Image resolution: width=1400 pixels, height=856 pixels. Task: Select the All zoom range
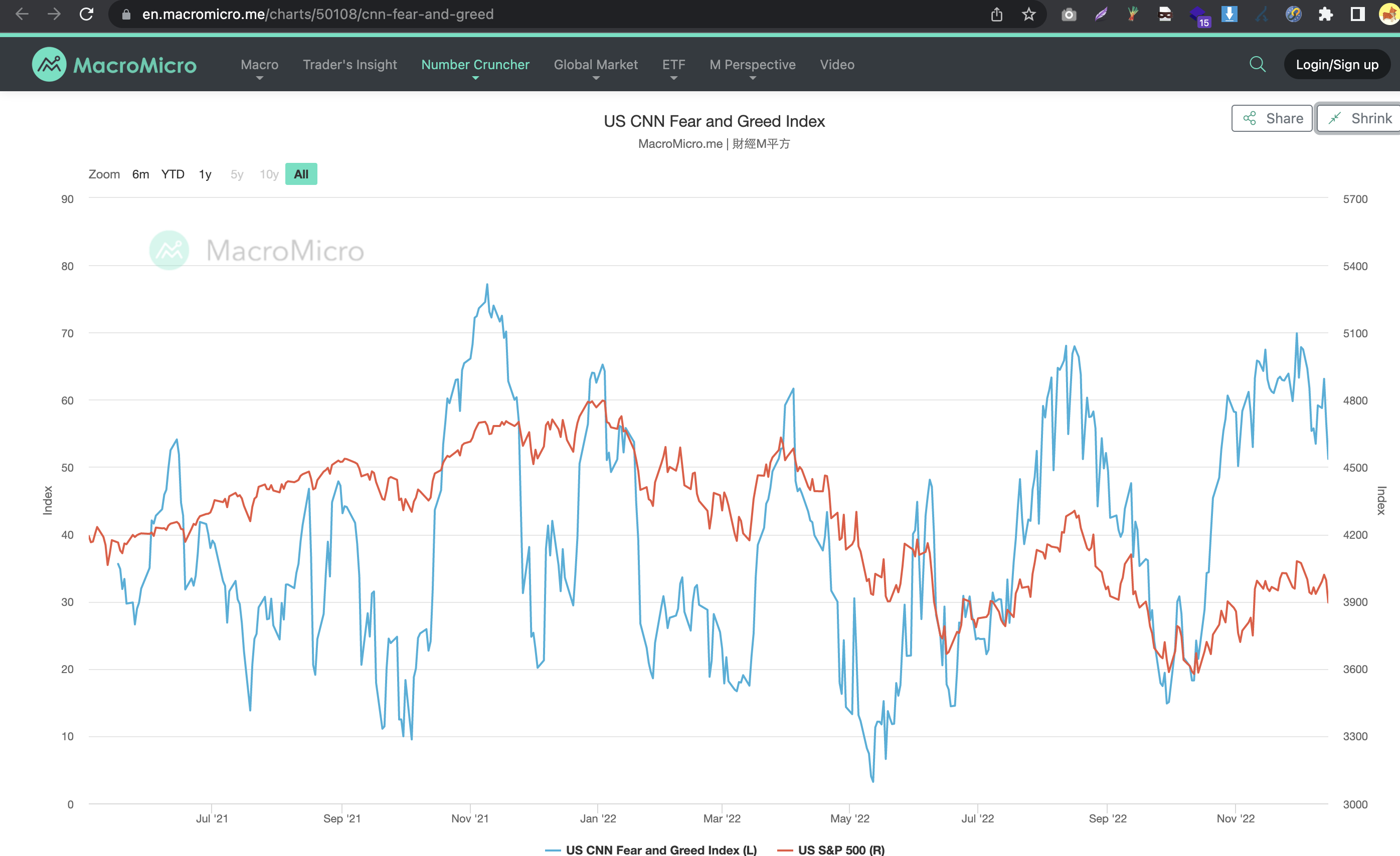click(x=301, y=174)
